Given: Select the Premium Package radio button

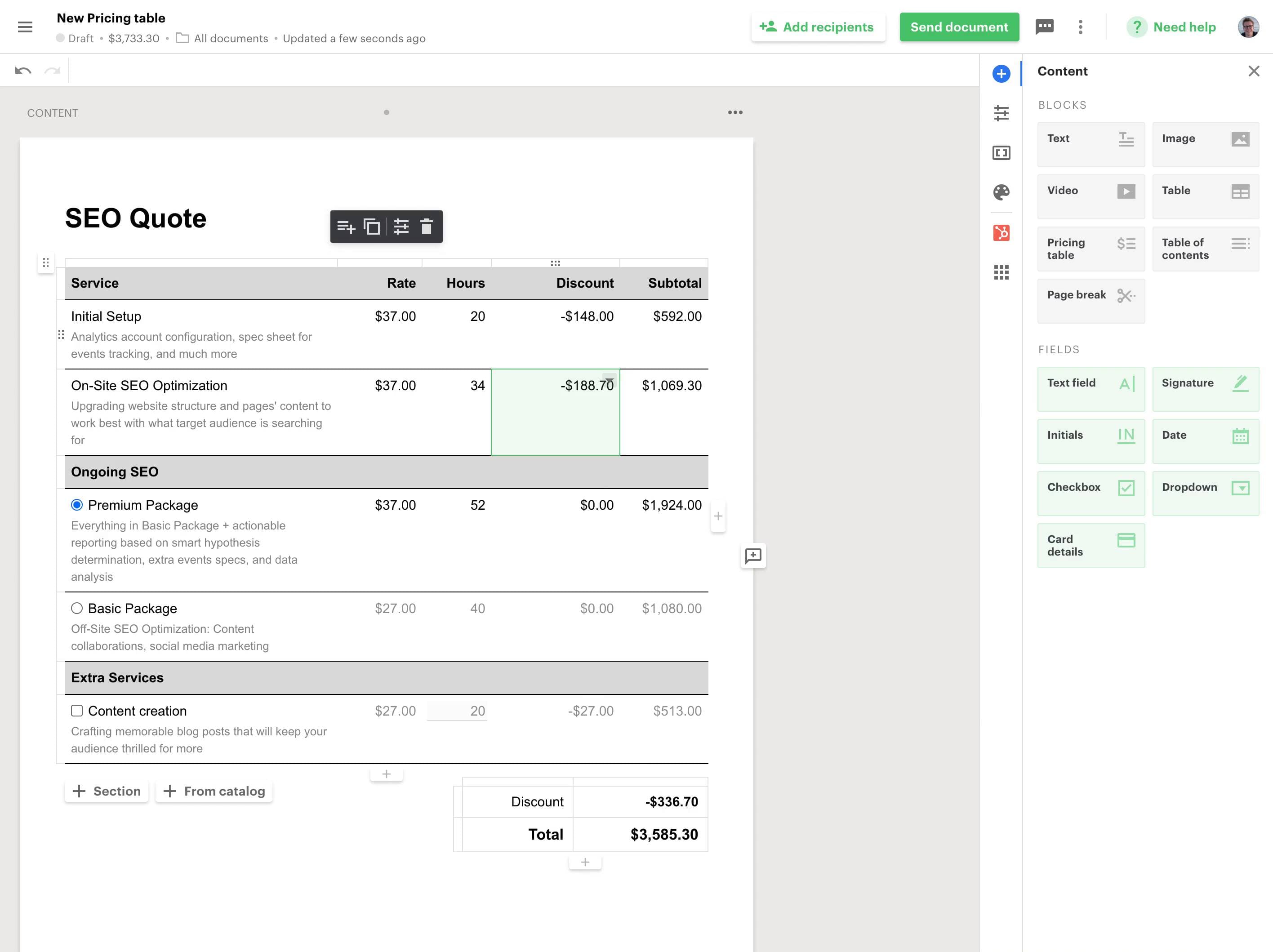Looking at the screenshot, I should pyautogui.click(x=76, y=505).
